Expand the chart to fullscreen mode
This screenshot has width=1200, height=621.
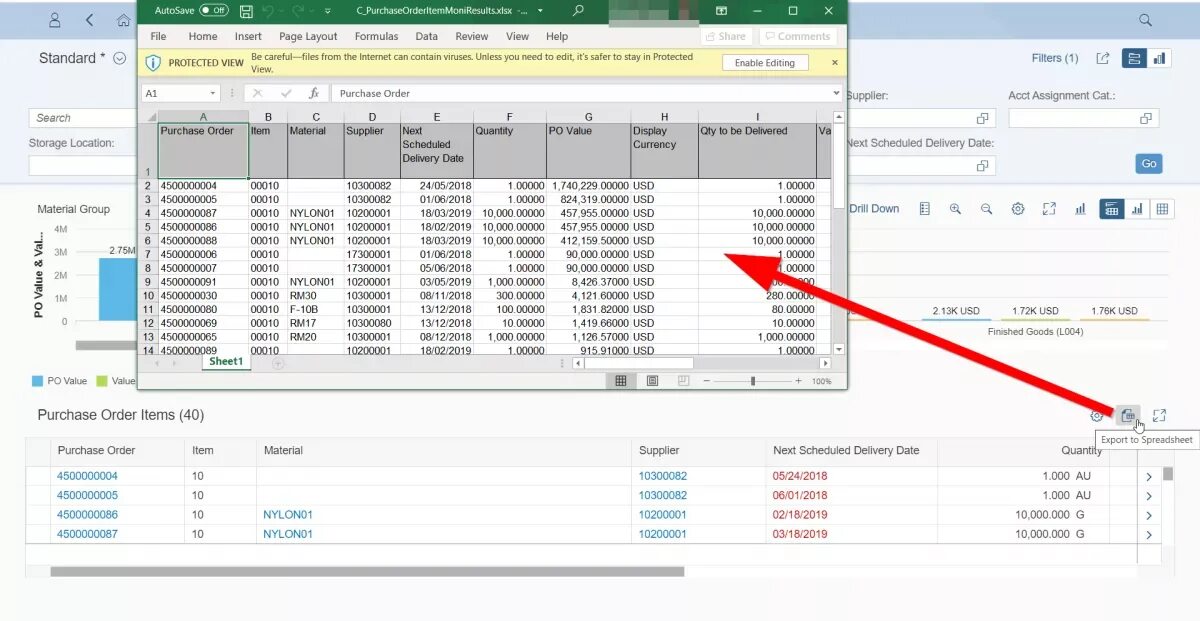pyautogui.click(x=1048, y=208)
